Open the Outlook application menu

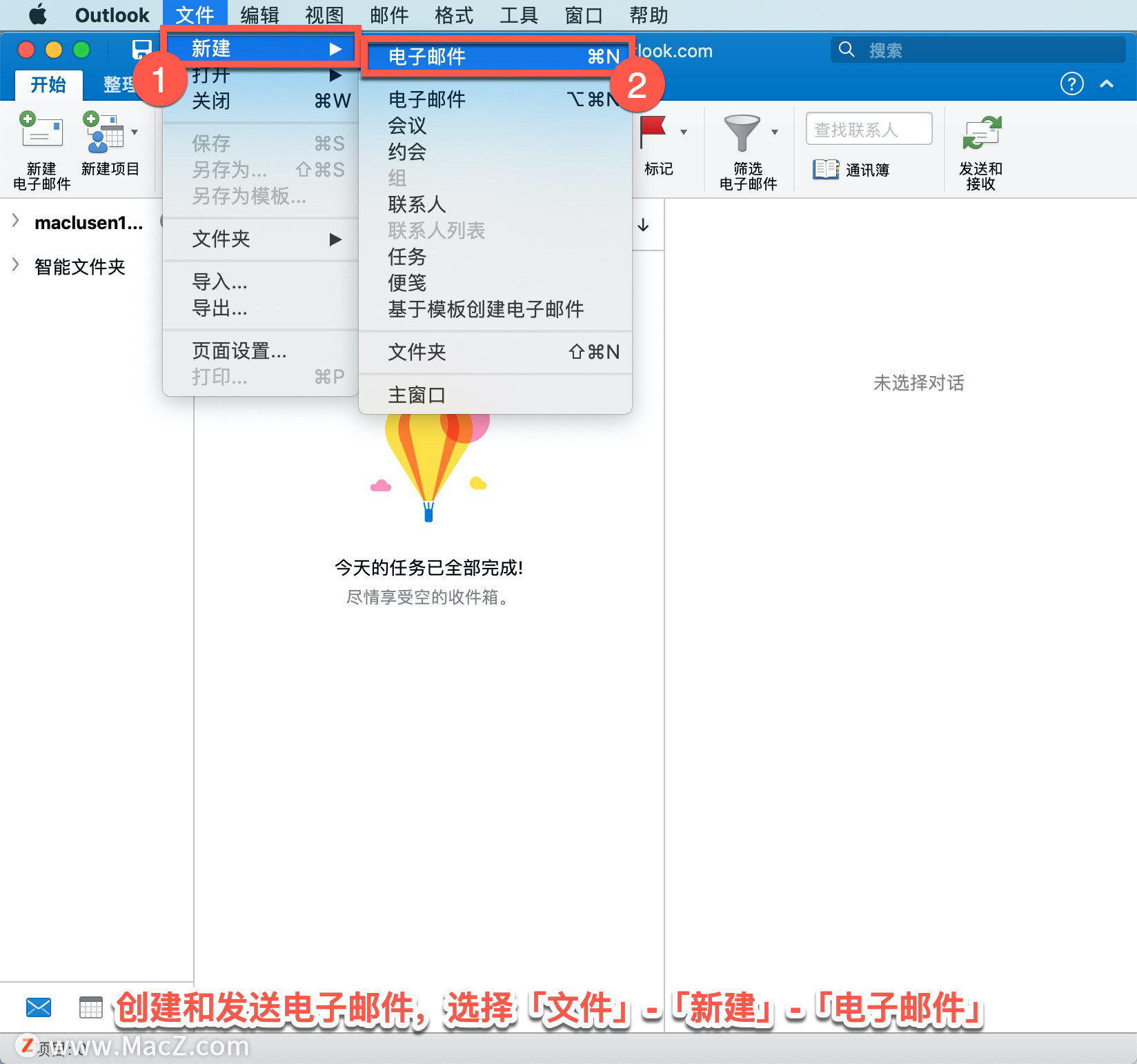(112, 15)
